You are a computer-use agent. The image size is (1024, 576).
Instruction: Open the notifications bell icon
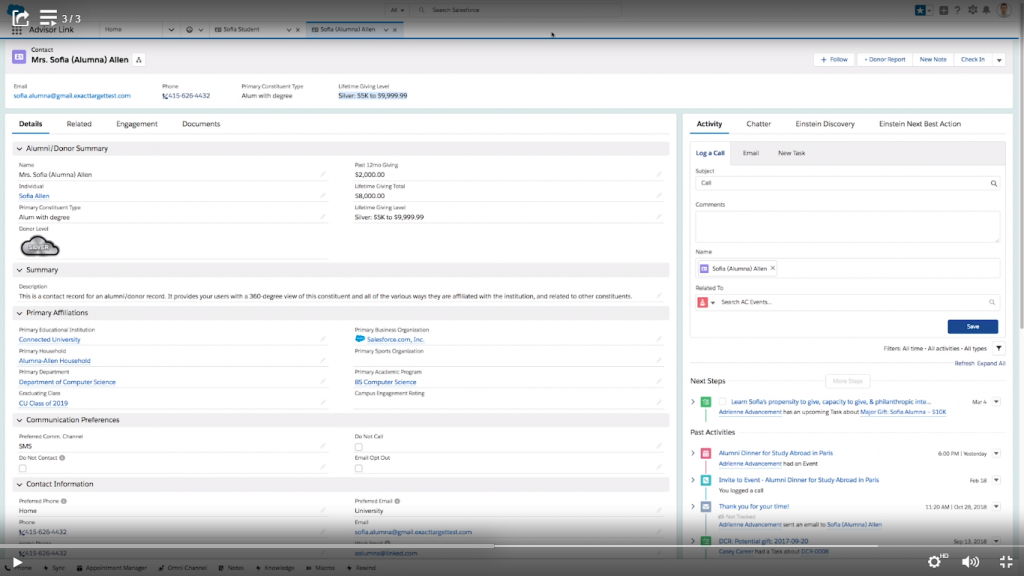coord(986,10)
